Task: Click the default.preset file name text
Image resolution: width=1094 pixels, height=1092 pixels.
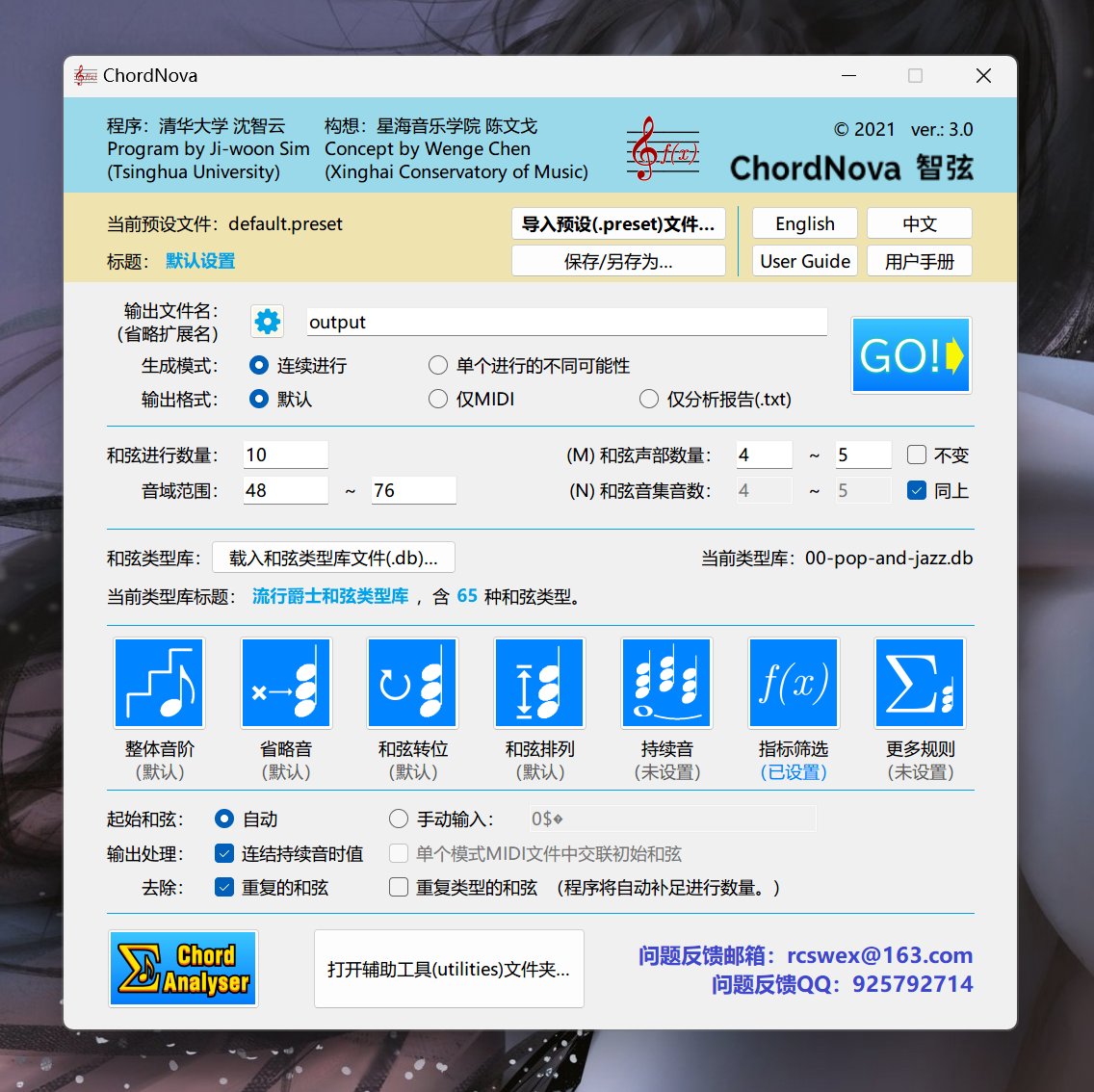Action: [285, 224]
